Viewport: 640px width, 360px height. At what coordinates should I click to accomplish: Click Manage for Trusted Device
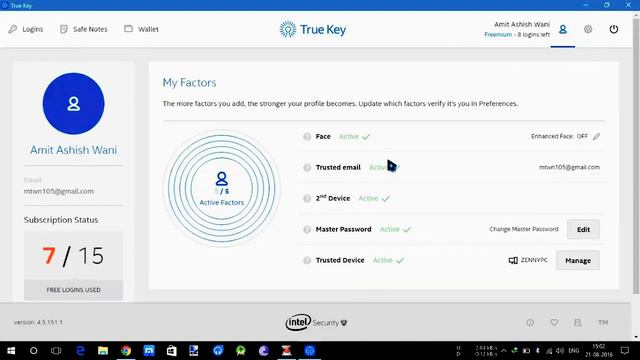point(578,260)
